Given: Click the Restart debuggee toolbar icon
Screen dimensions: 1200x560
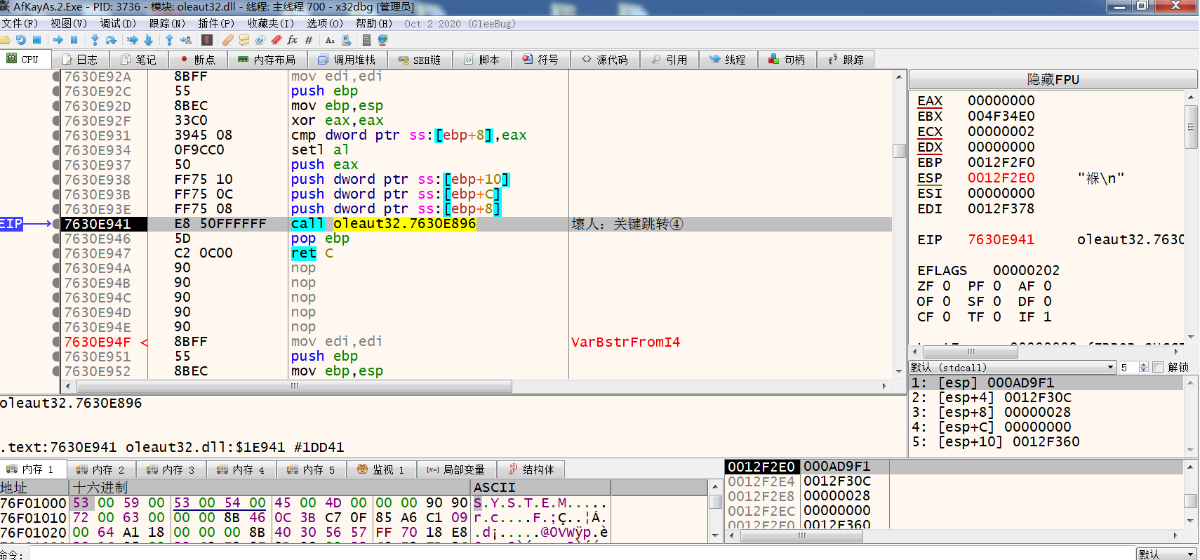Looking at the screenshot, I should tap(21, 40).
